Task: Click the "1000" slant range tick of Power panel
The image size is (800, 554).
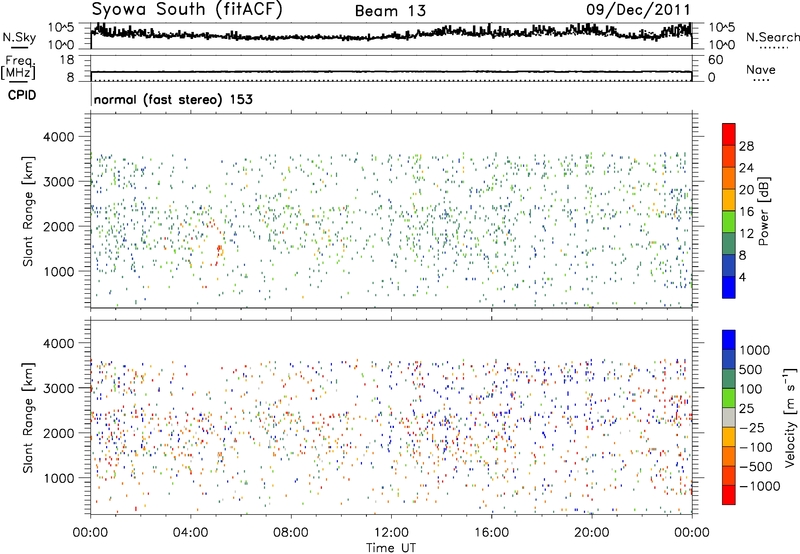Action: click(58, 271)
